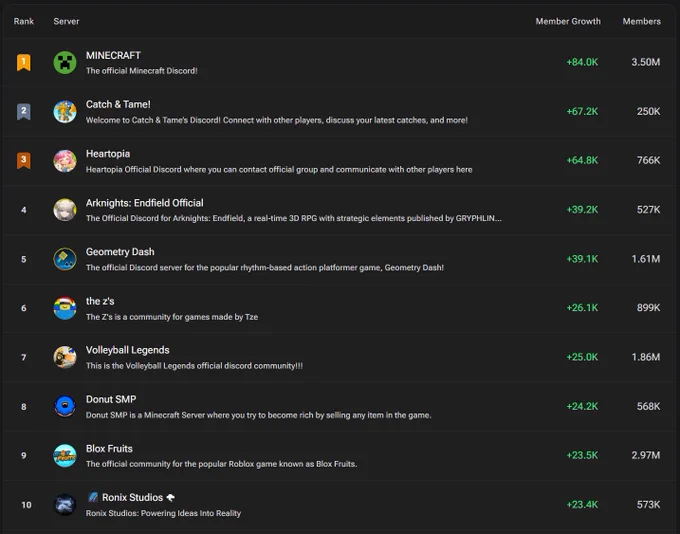This screenshot has width=680, height=534.
Task: Click the Arknights: Endfield server avatar
Action: [x=65, y=210]
